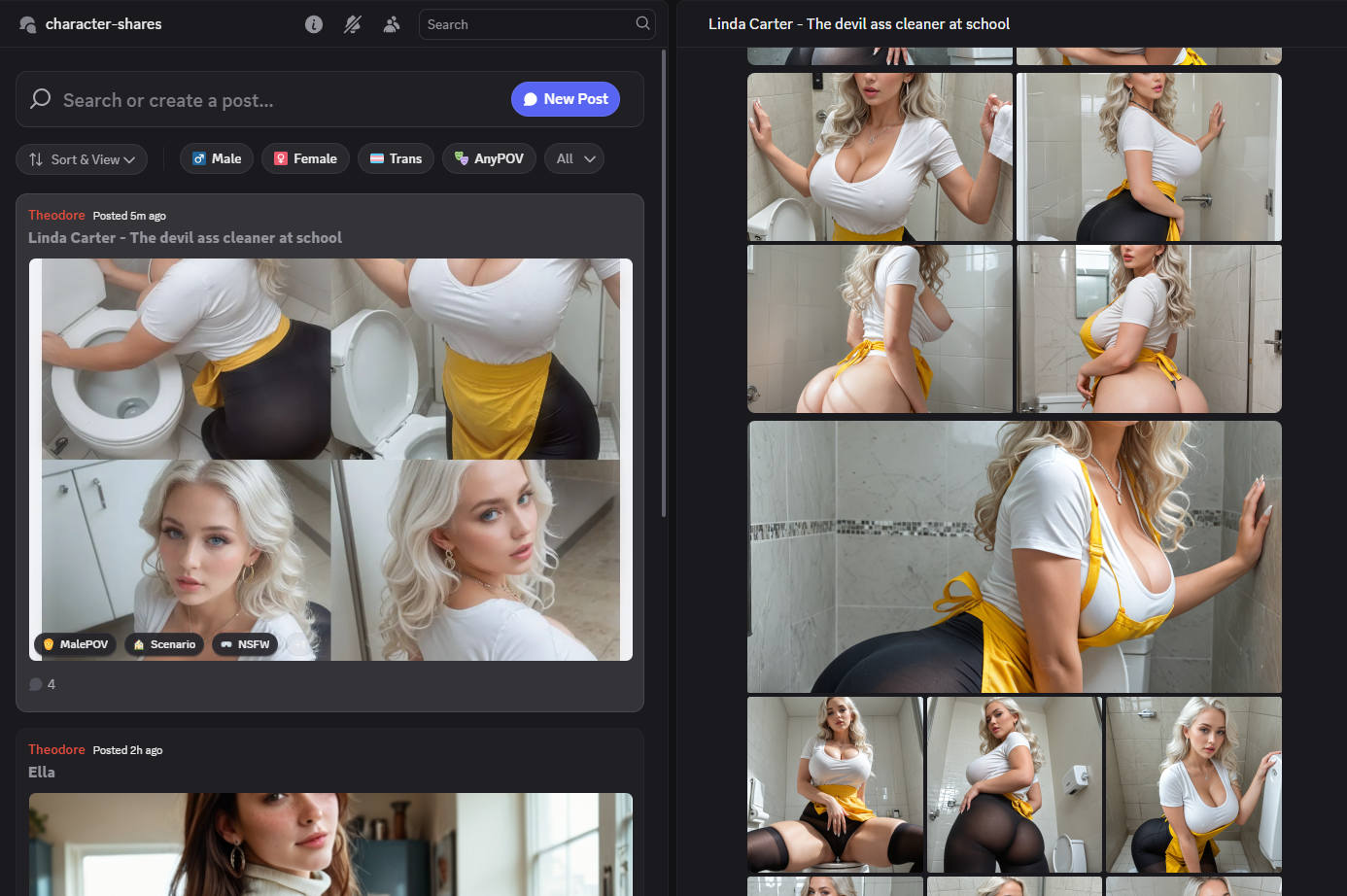Click the comment bubble icon showing 4 replies

36,684
